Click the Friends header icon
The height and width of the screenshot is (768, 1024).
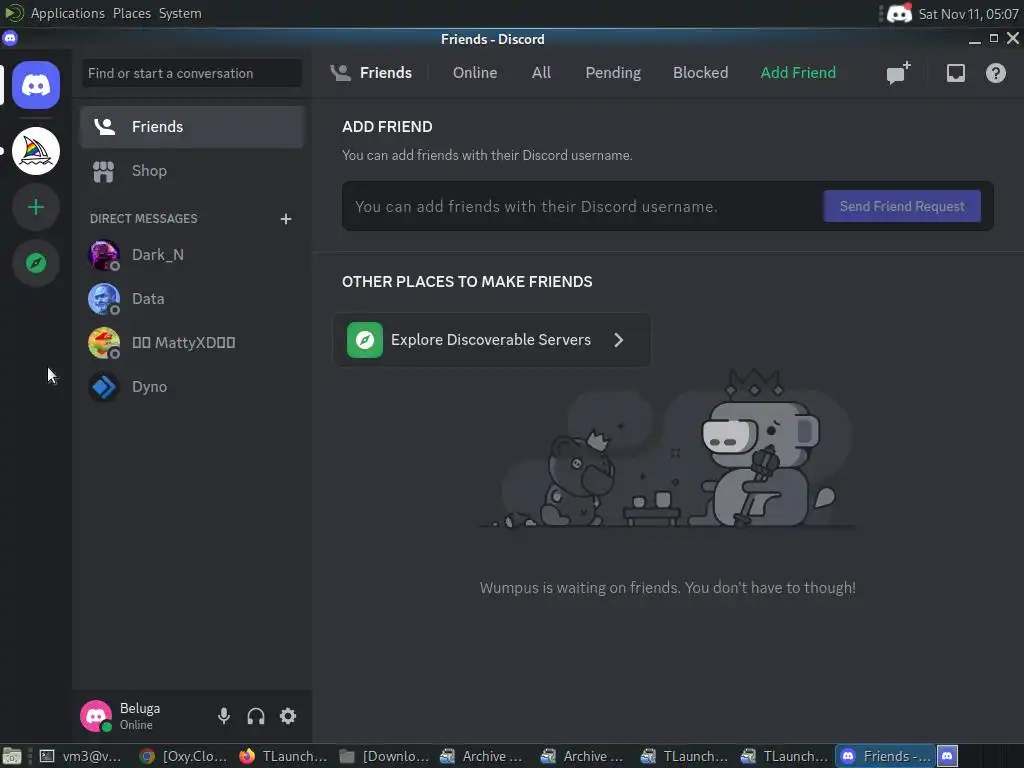coord(341,72)
